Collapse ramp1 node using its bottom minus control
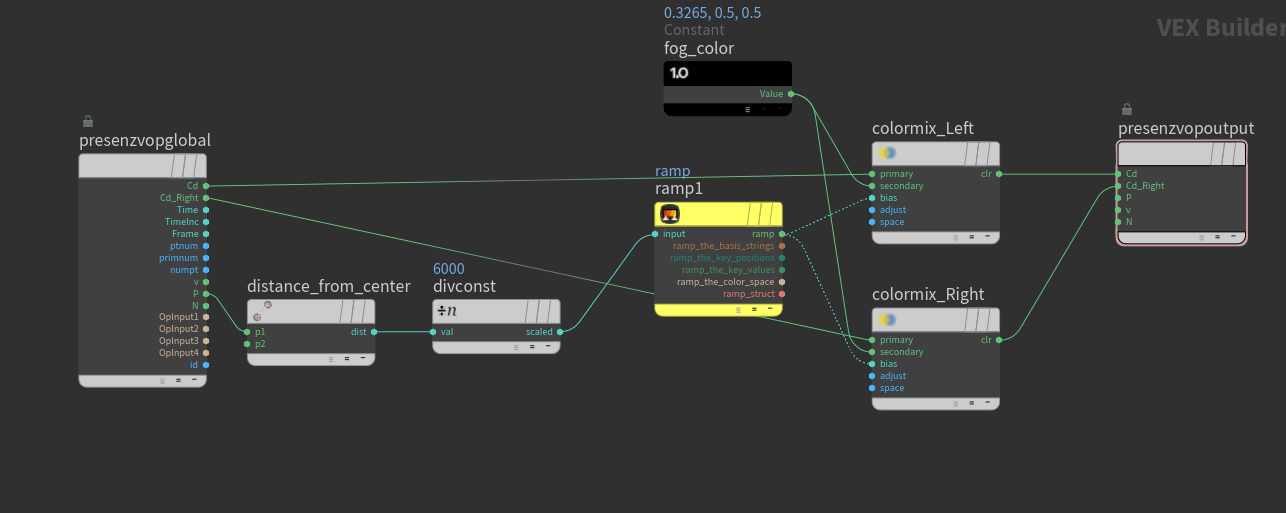 [x=770, y=309]
